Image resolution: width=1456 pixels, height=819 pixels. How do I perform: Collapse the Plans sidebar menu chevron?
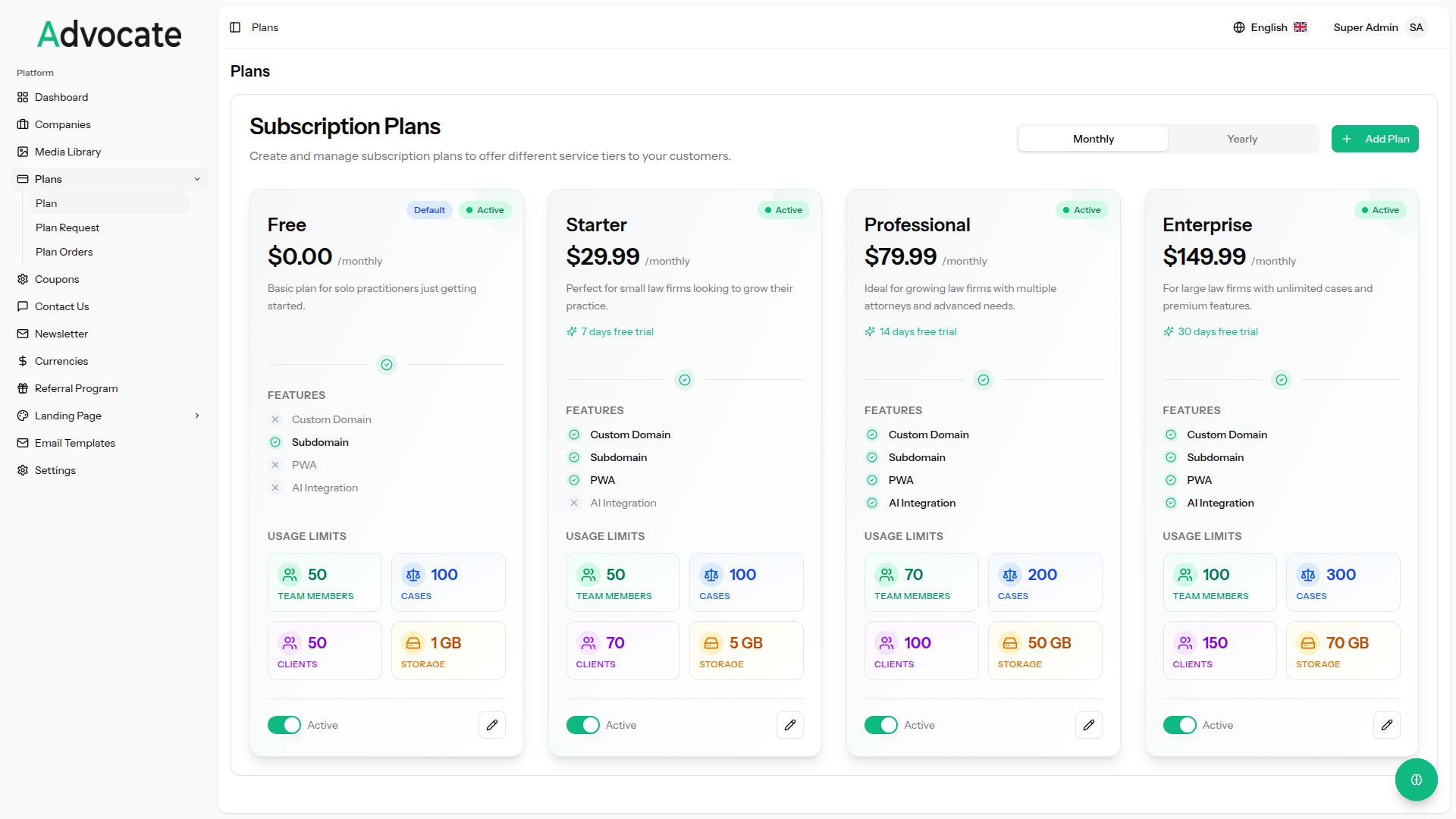point(197,179)
